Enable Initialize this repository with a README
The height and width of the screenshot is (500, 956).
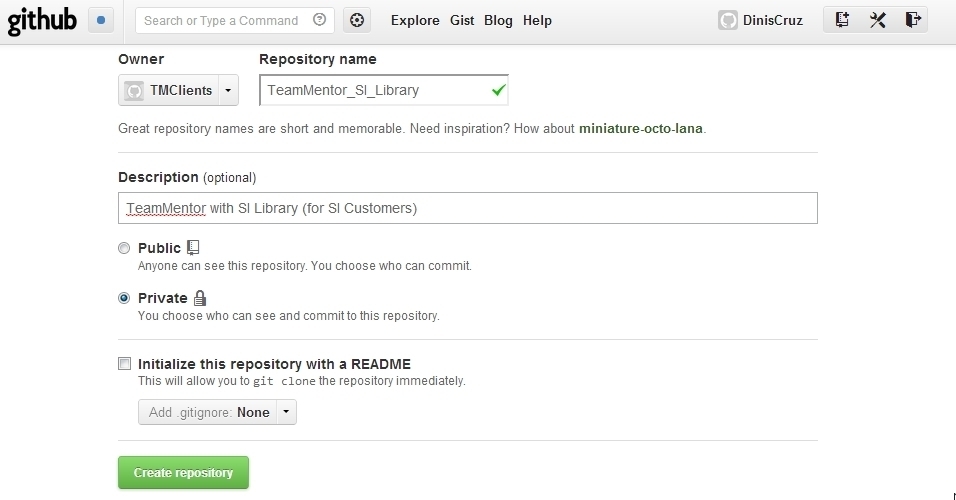pos(124,364)
